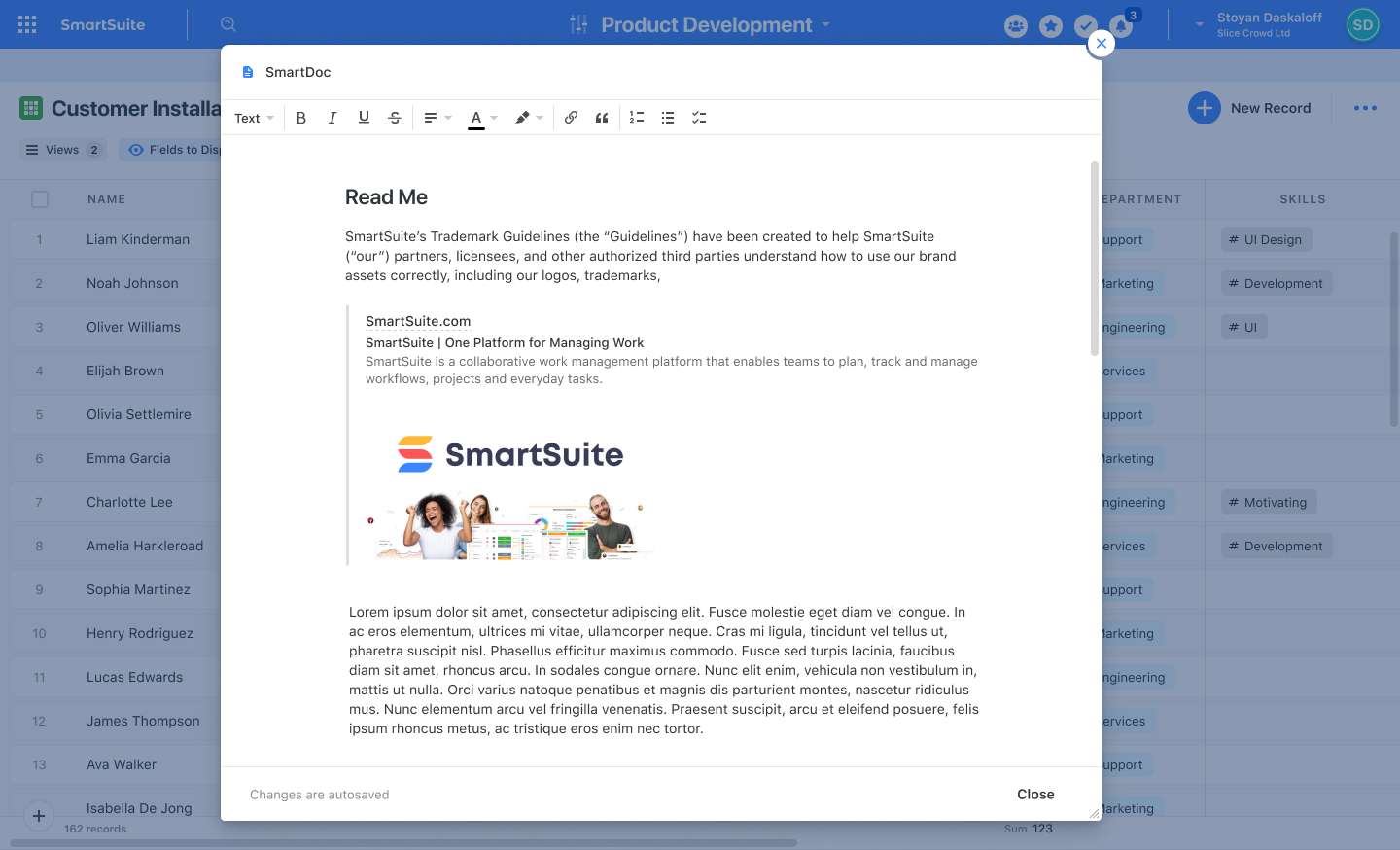Open the Views menu
The image size is (1400, 850).
(x=62, y=150)
